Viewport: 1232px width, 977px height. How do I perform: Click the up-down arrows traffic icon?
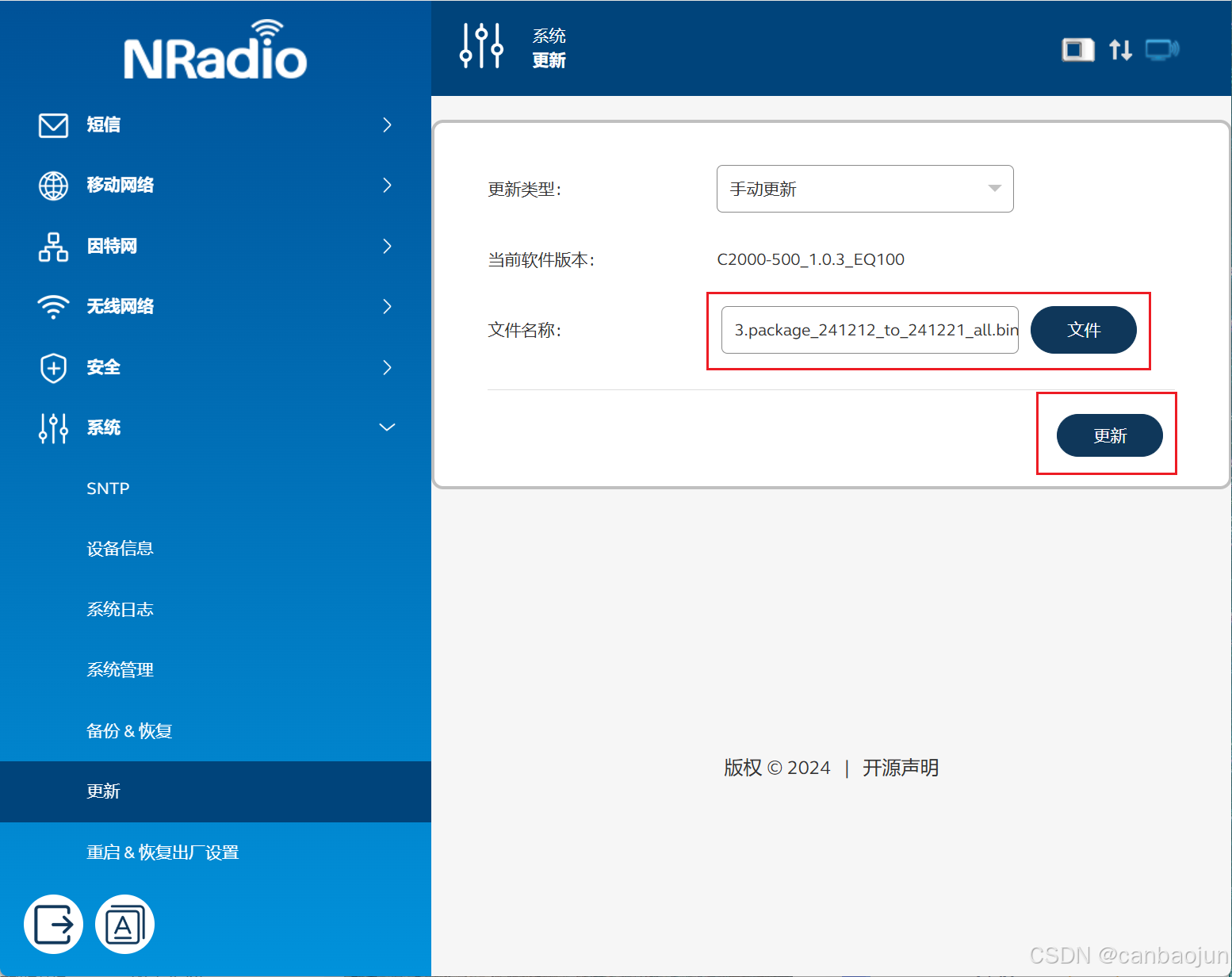coord(1120,50)
